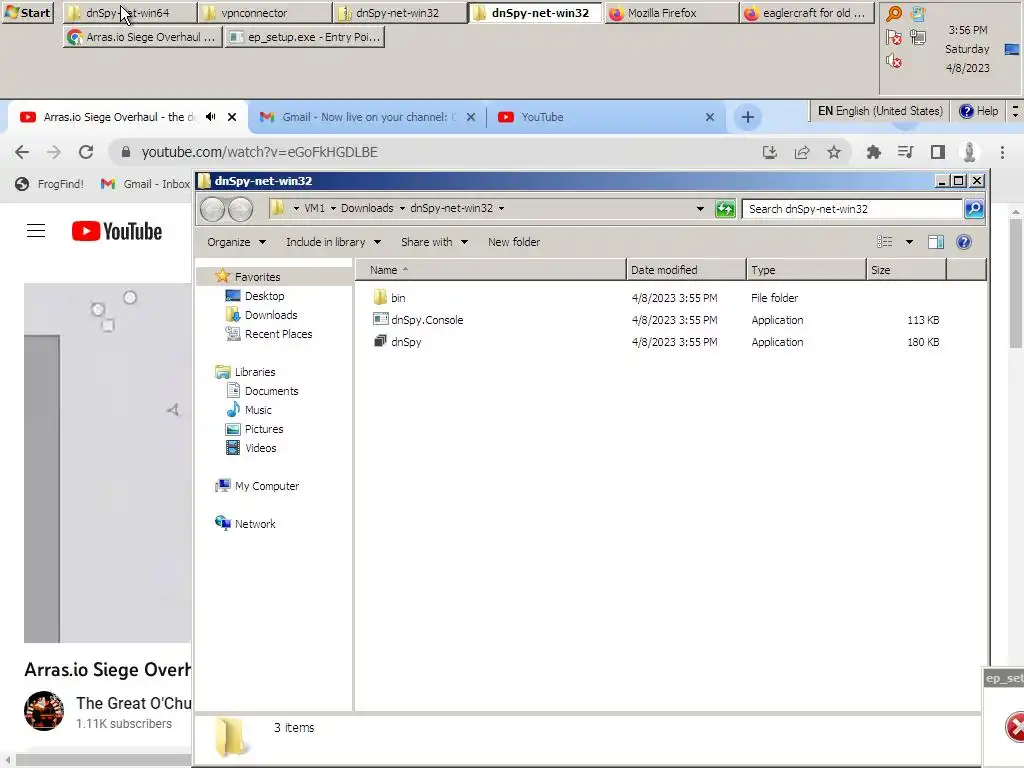Sort files by Type column
Screen dimensions: 1024x768
(806, 270)
